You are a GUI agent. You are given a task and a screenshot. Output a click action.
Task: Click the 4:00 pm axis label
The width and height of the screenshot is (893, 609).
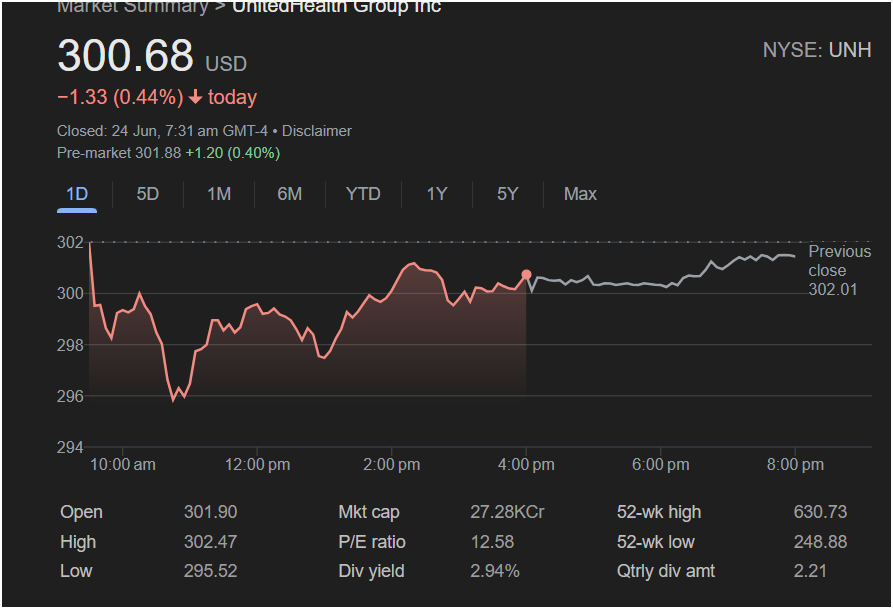point(526,465)
